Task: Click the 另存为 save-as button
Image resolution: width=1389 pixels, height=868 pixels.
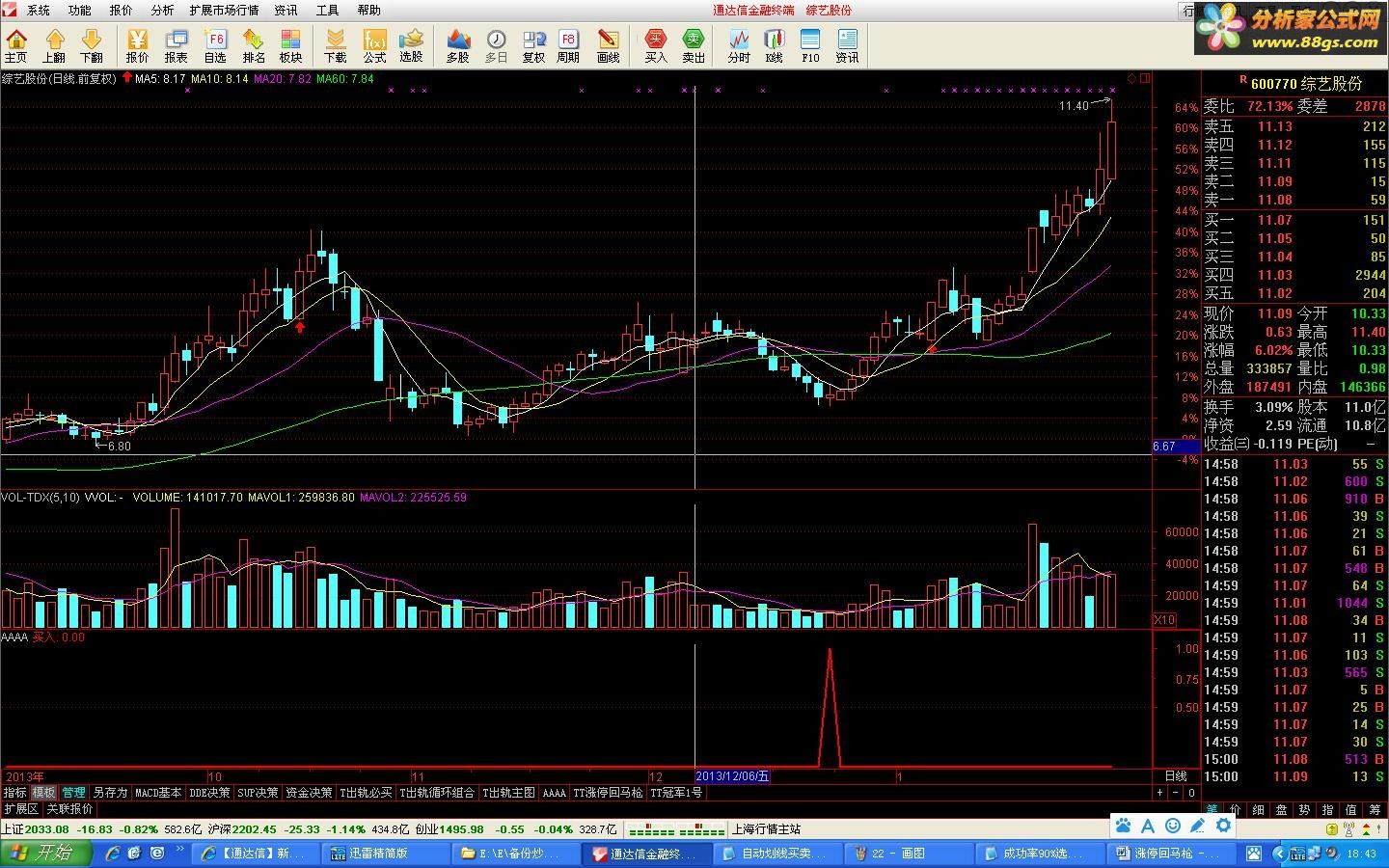Action: 110,792
